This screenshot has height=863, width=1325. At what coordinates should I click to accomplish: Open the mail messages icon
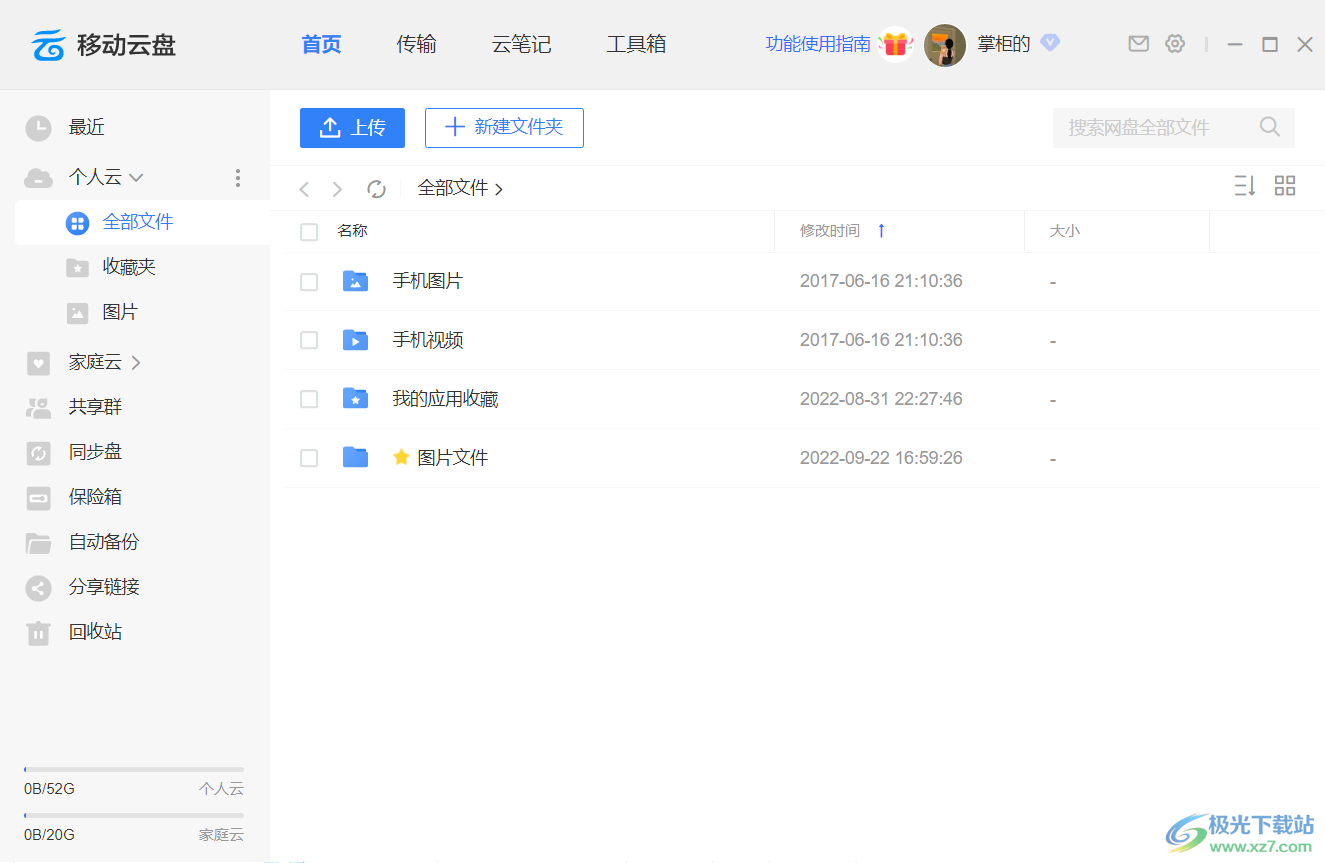[1138, 44]
